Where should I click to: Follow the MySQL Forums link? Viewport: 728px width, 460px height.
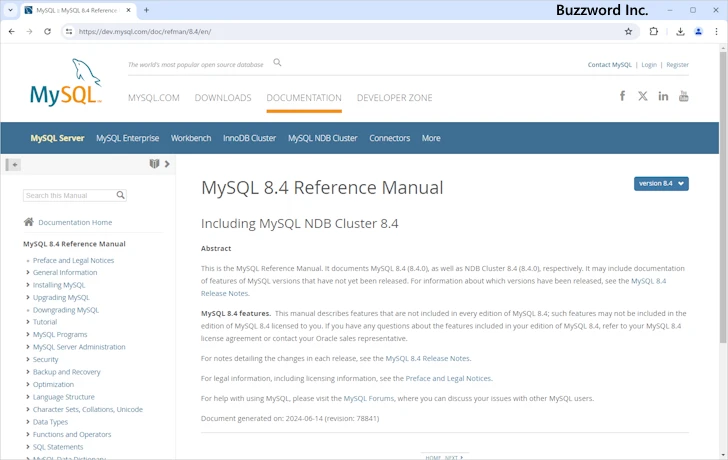click(369, 398)
